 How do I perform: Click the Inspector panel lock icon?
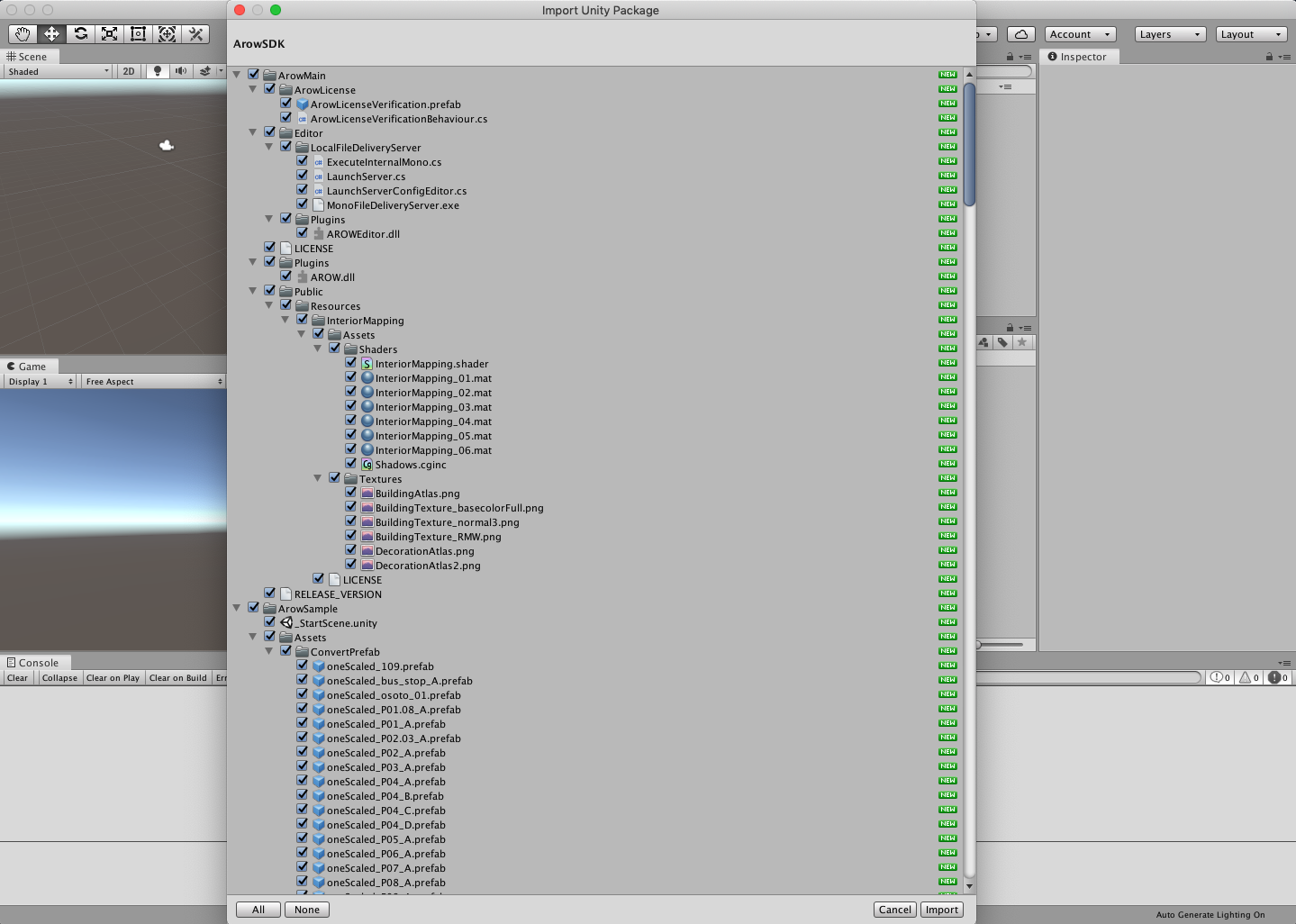pos(1269,57)
